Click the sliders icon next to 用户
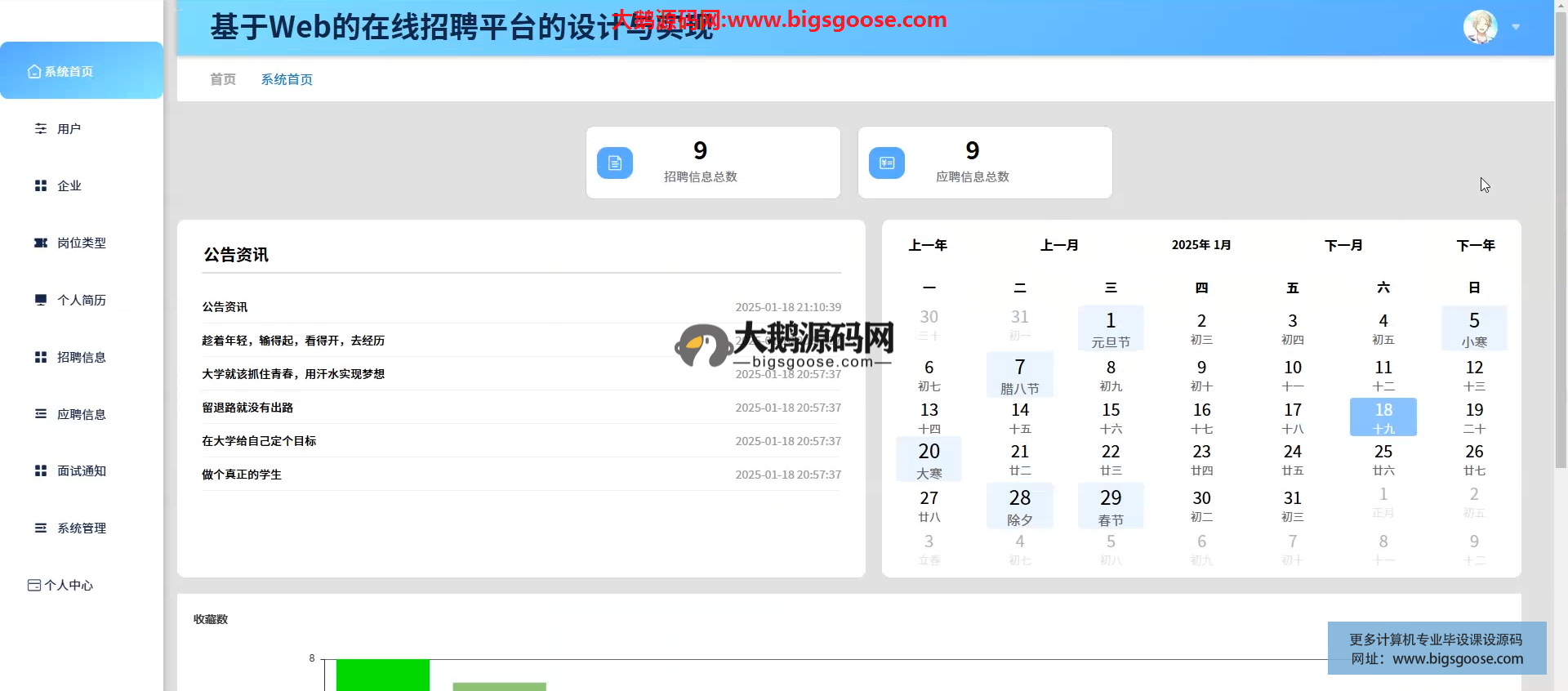Viewport: 1568px width, 691px height. tap(41, 129)
